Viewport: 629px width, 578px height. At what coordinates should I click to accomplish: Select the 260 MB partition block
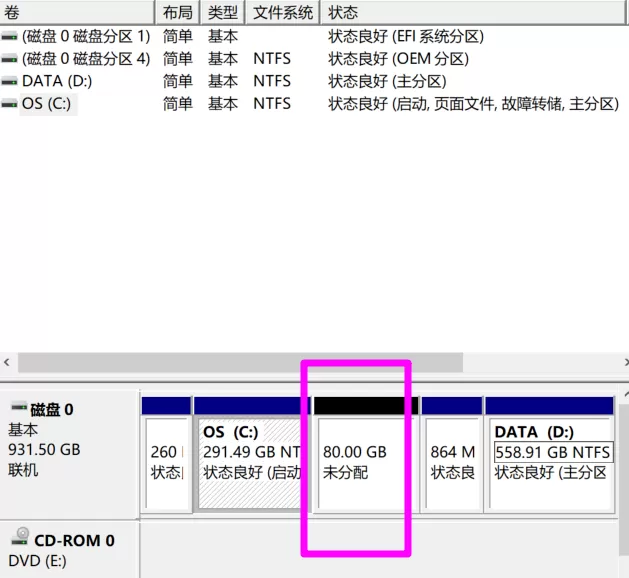click(x=166, y=455)
